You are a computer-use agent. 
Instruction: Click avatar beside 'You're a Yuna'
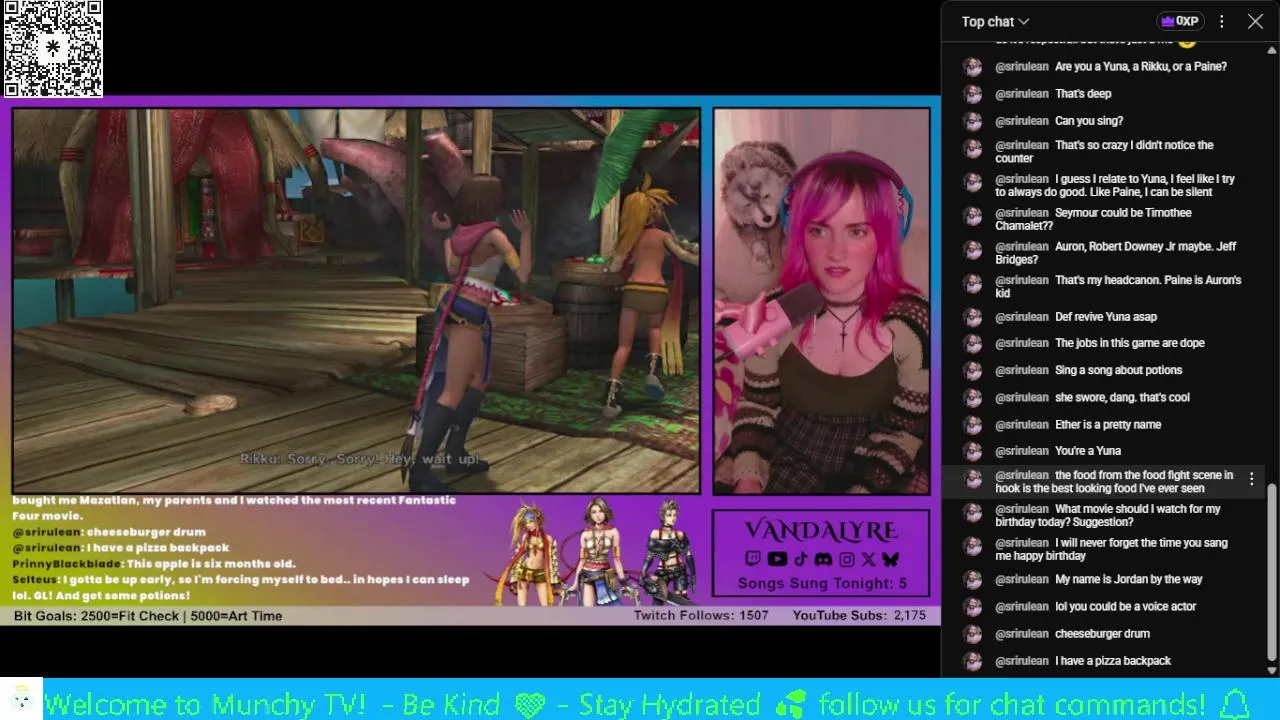(x=972, y=451)
